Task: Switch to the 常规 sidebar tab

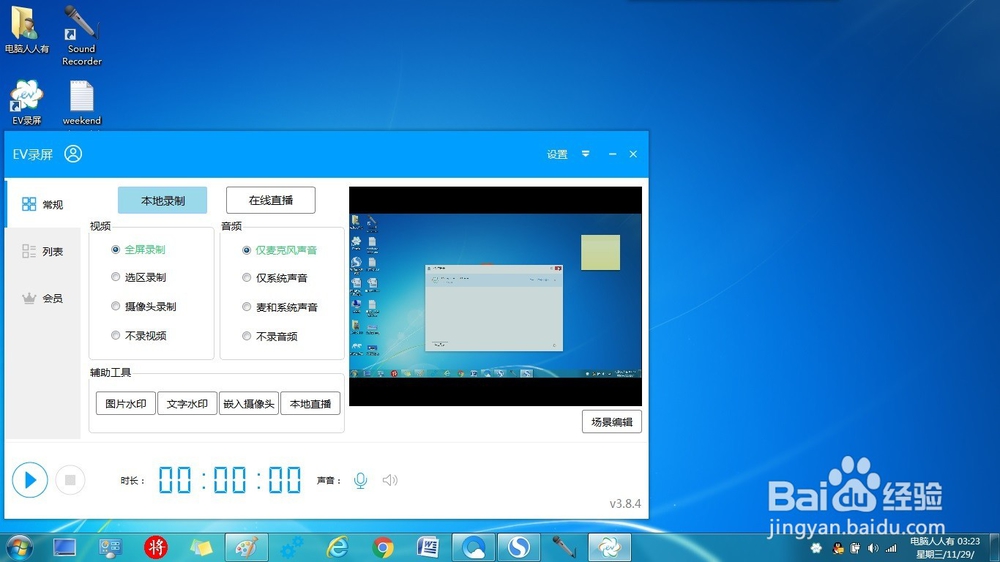Action: pos(42,204)
